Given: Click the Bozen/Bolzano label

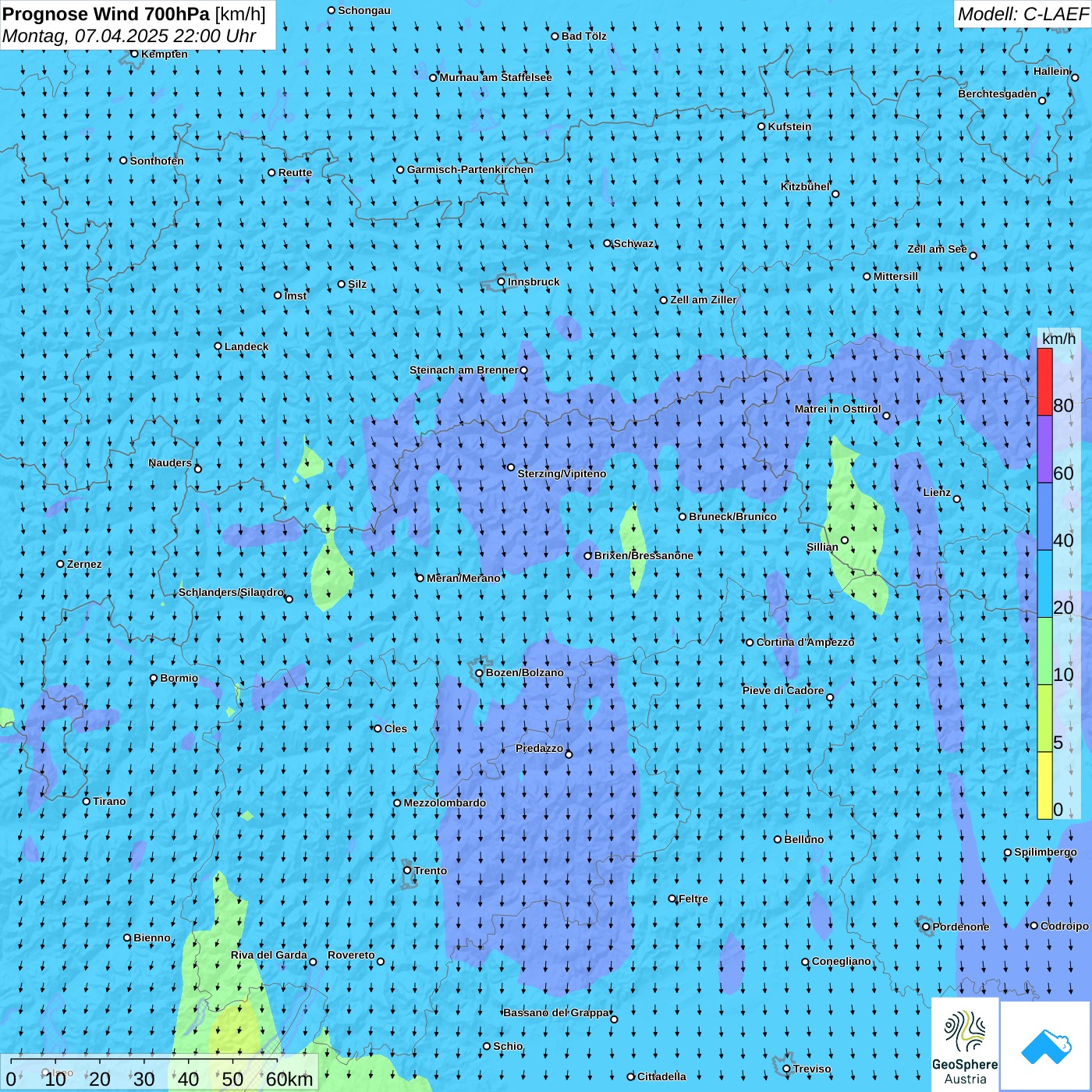Looking at the screenshot, I should click(x=524, y=672).
